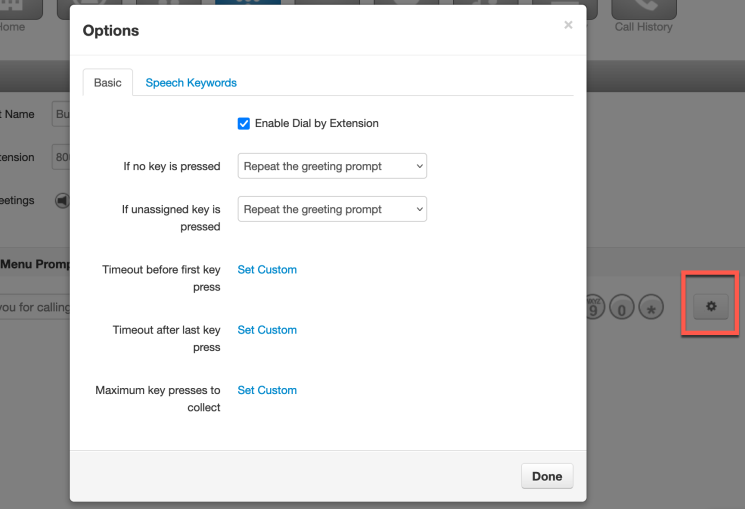This screenshot has height=509, width=745.
Task: Switch to the Speech Keywords tab
Action: (191, 83)
